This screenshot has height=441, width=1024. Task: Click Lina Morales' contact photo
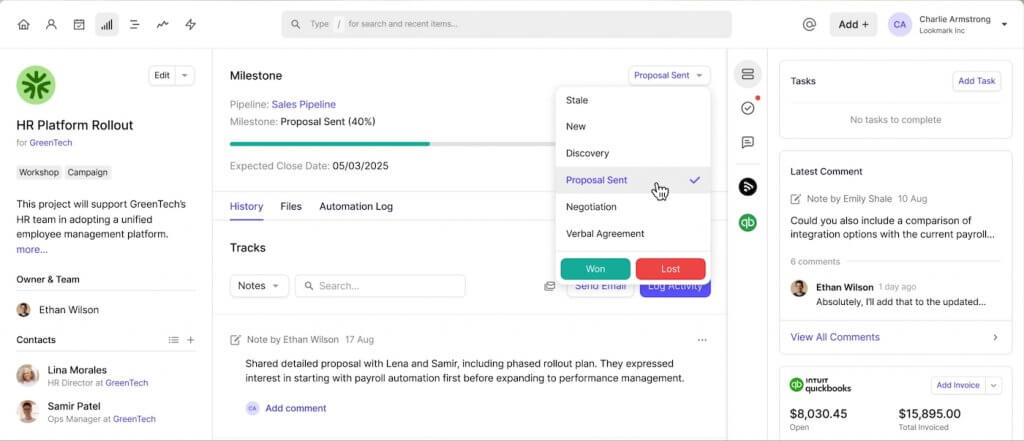27,376
